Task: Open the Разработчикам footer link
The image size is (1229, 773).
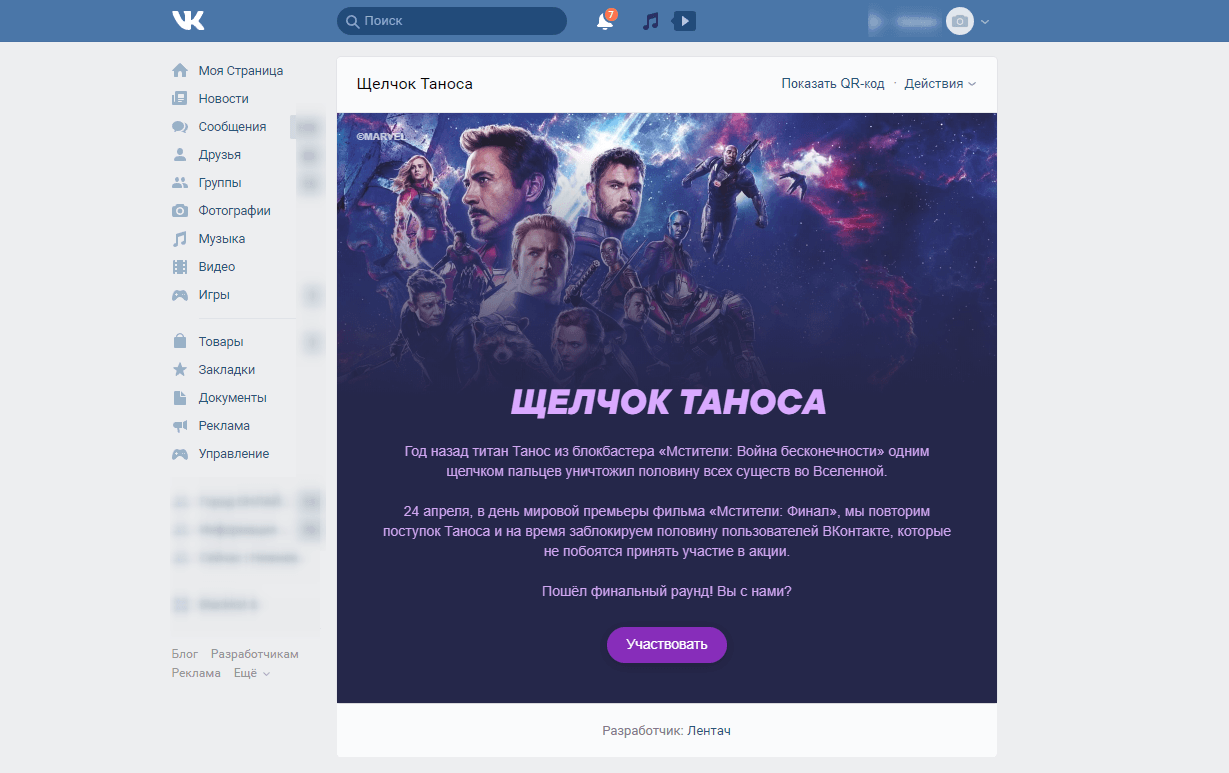Action: (x=255, y=654)
